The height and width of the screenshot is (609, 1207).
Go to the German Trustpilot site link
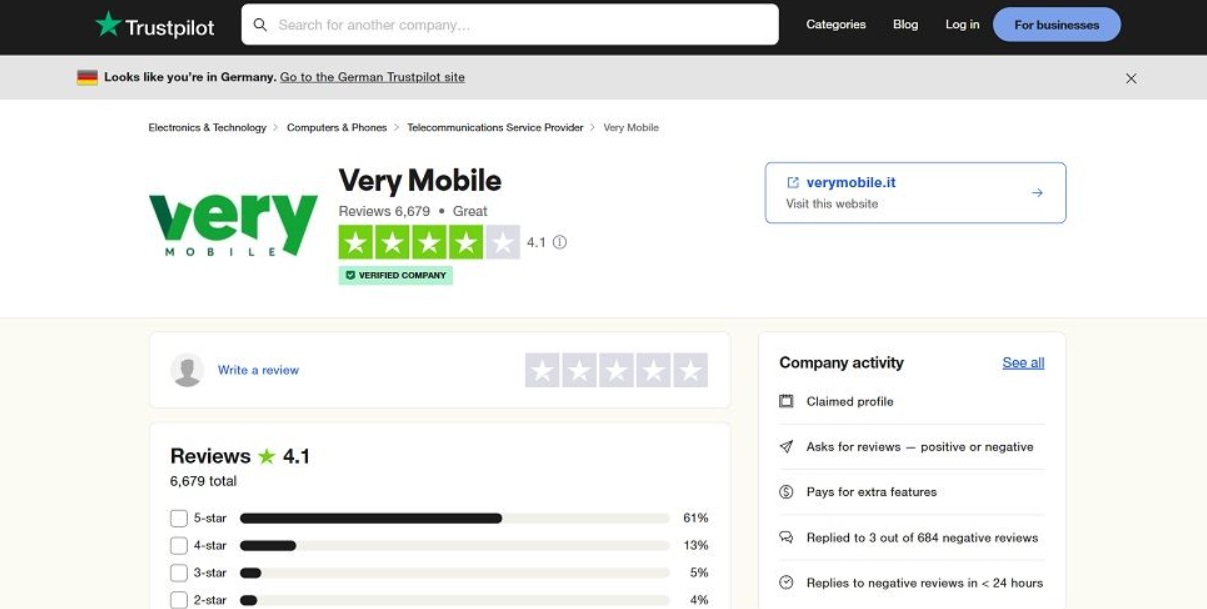[x=372, y=77]
